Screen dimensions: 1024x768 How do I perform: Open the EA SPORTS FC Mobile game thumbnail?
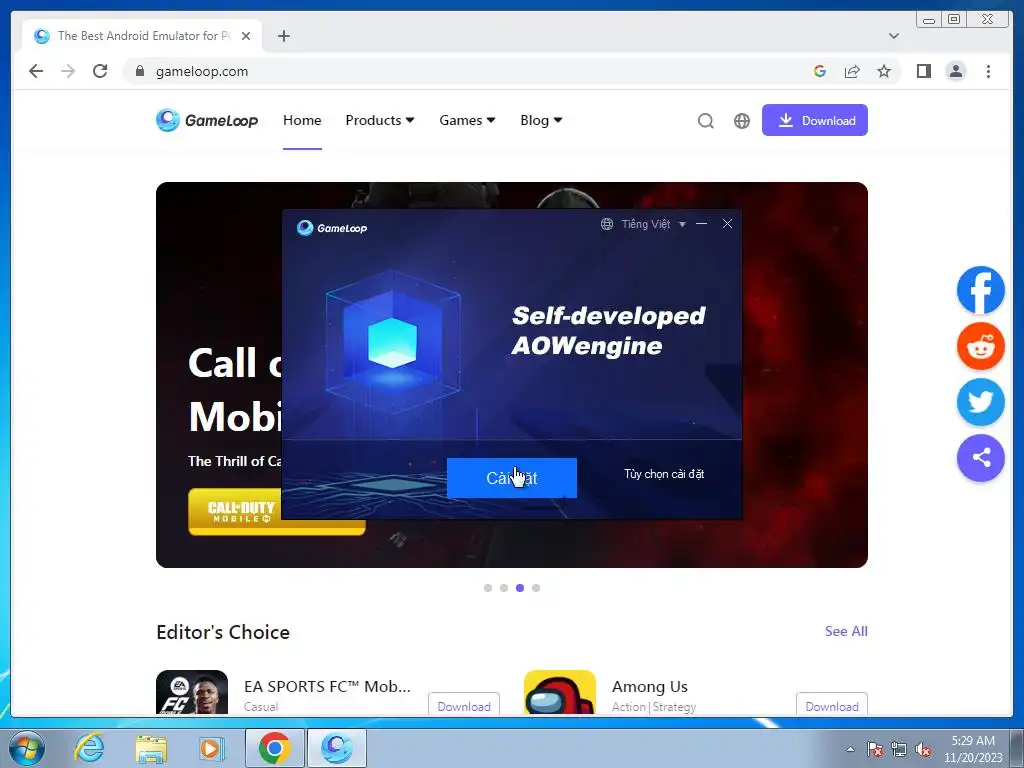pos(192,692)
